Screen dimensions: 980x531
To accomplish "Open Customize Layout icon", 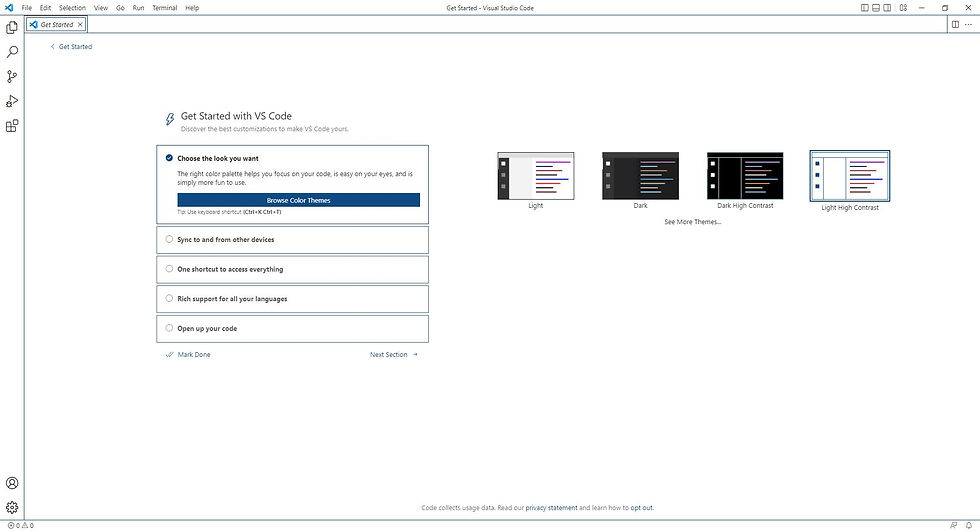I will point(903,7).
